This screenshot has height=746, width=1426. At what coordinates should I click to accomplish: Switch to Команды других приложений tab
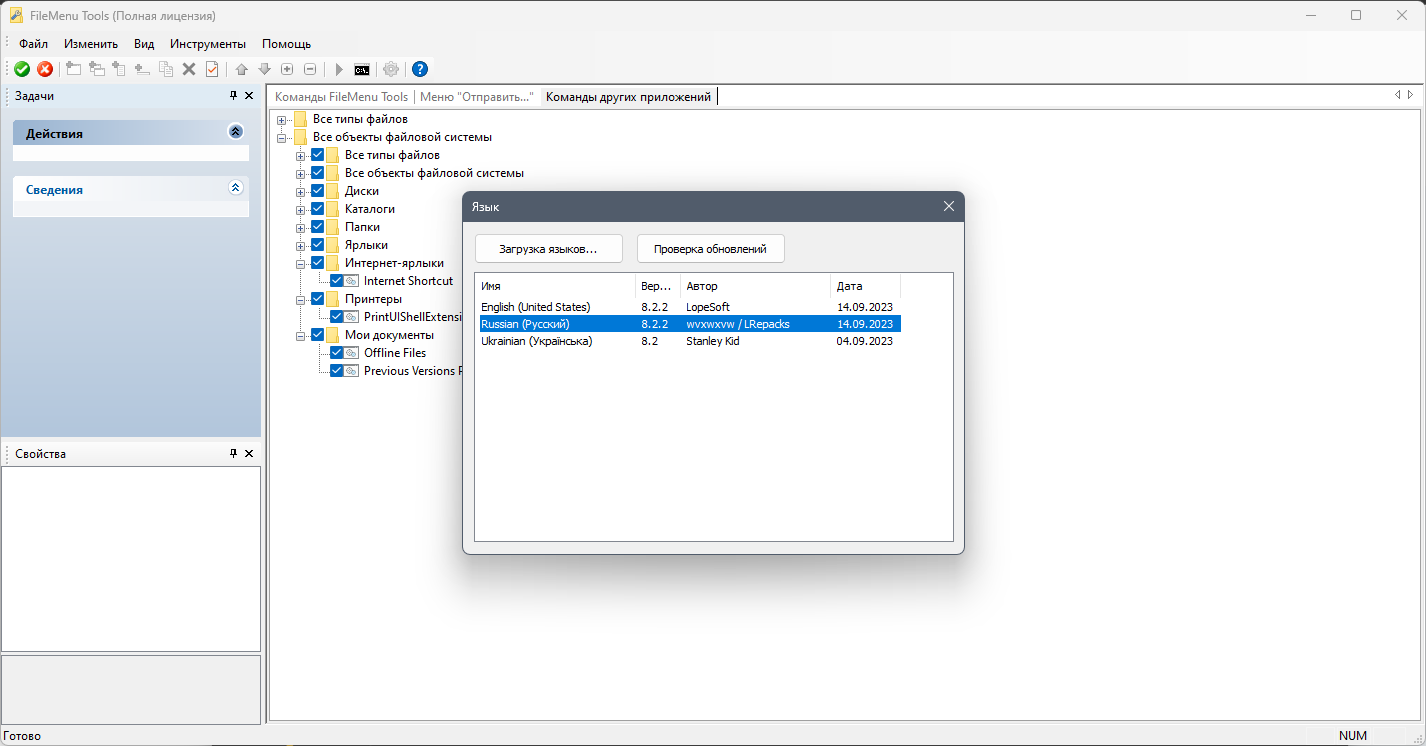(628, 97)
